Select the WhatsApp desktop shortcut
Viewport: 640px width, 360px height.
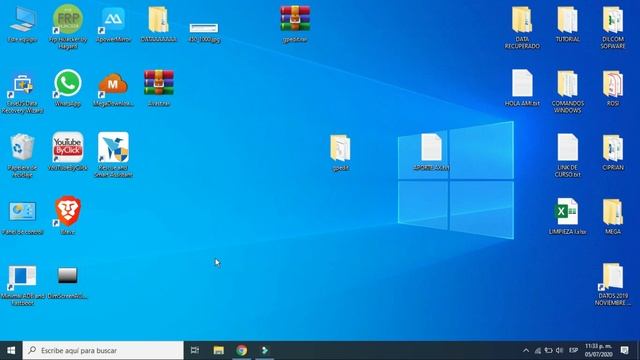click(68, 84)
